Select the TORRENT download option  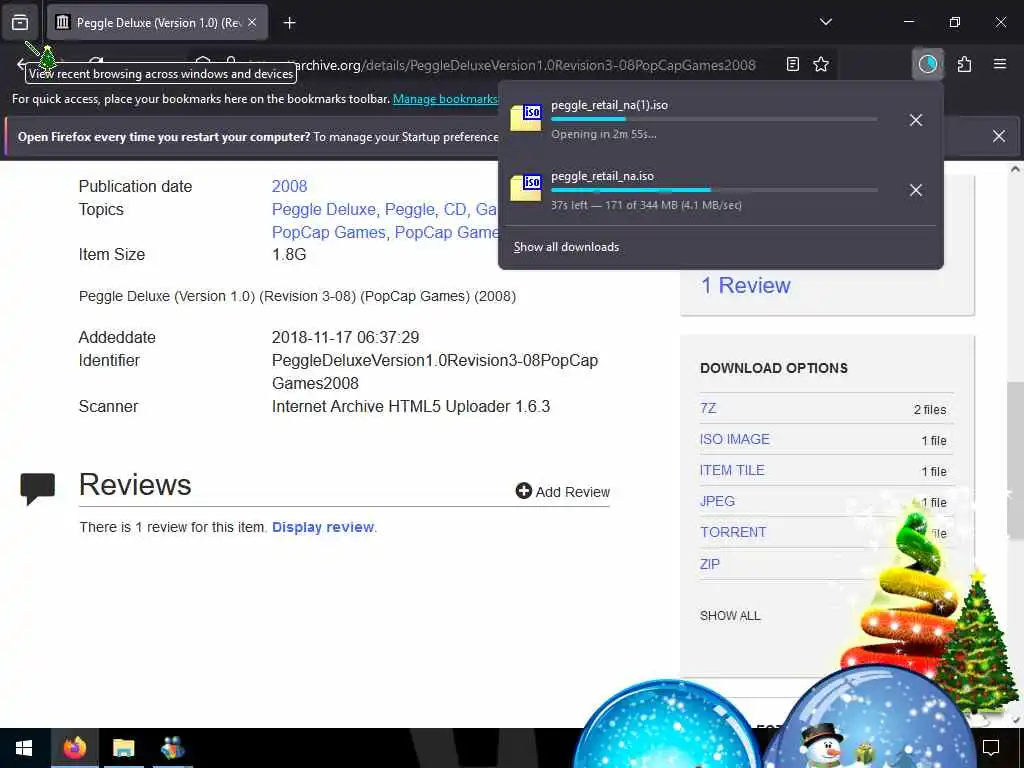(x=733, y=532)
